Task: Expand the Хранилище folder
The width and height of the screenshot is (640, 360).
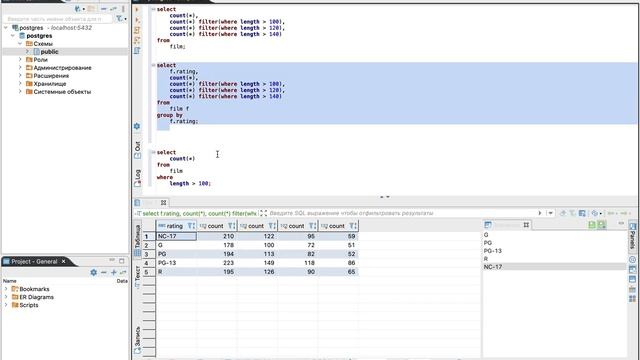Action: [20, 84]
